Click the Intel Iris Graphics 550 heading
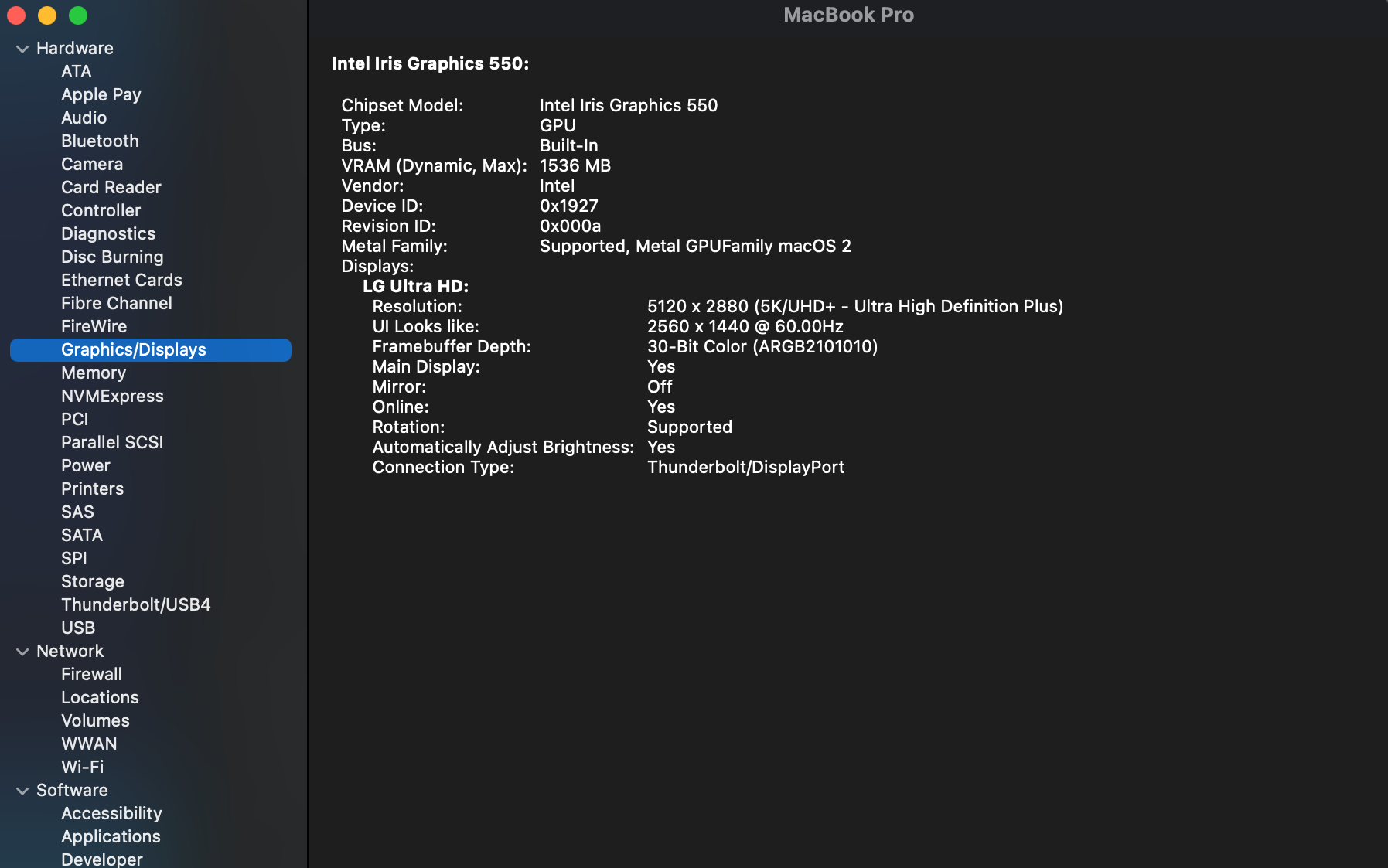The image size is (1388, 868). pyautogui.click(x=431, y=63)
